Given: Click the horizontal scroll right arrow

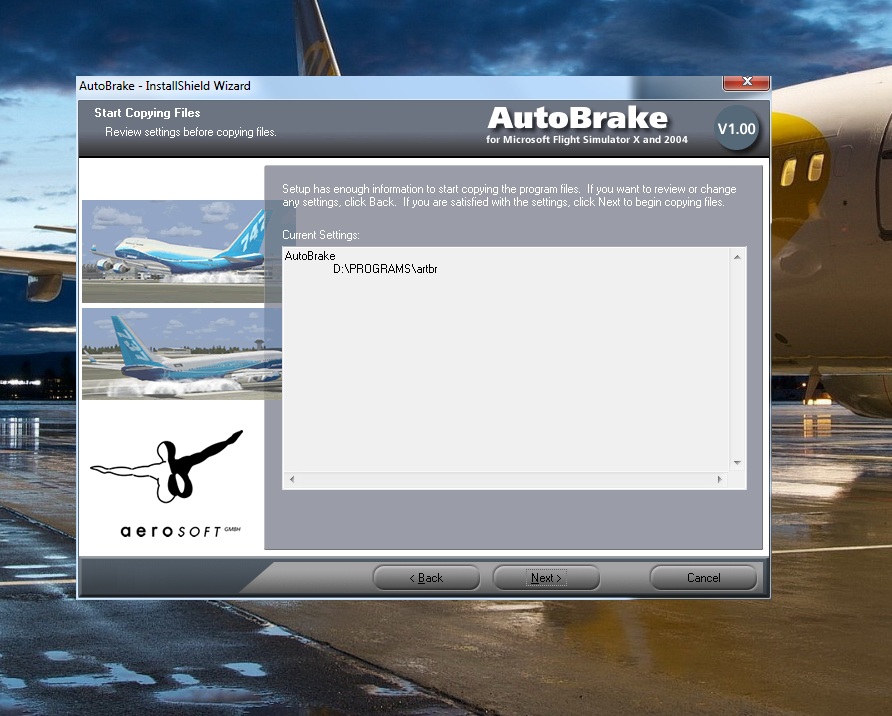Looking at the screenshot, I should pyautogui.click(x=720, y=479).
